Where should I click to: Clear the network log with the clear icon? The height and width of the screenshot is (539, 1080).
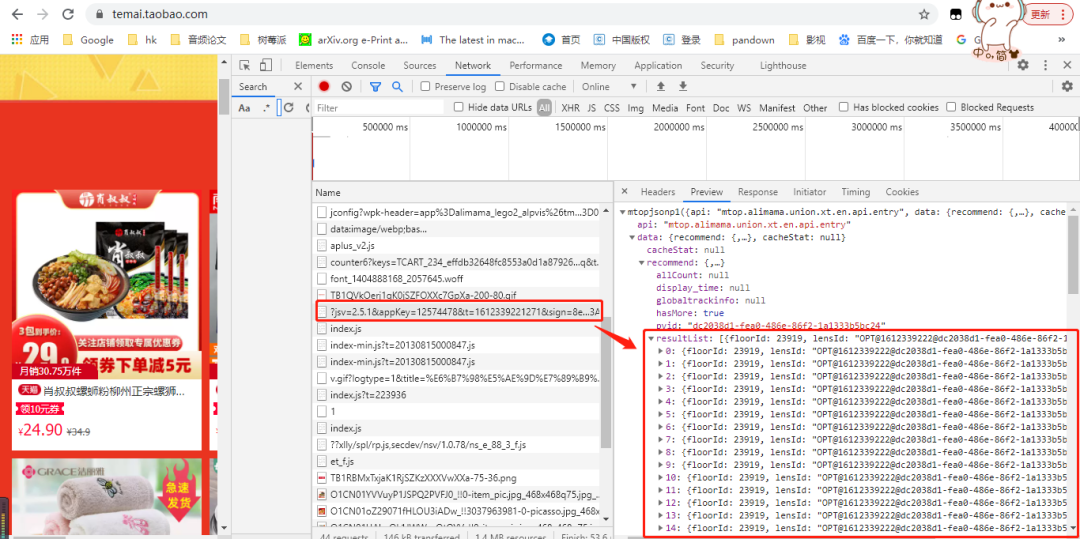click(346, 87)
